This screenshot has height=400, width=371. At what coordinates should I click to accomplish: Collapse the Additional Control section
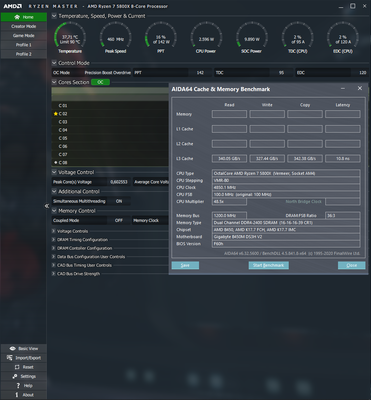click(54, 191)
